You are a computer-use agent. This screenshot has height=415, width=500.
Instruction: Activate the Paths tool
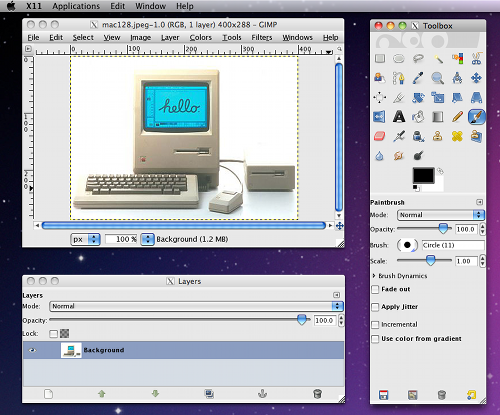point(399,78)
